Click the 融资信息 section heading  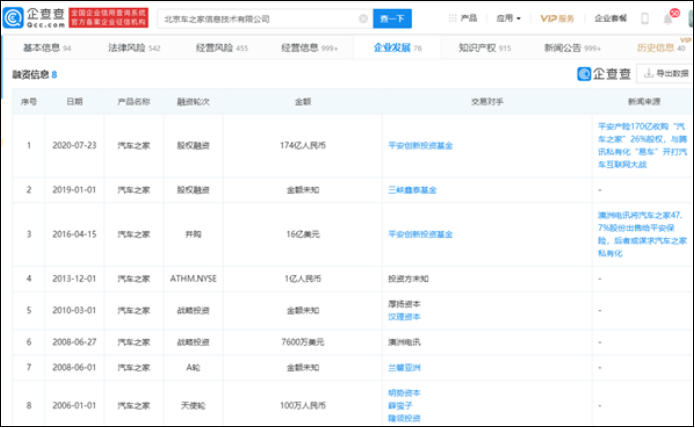tap(30, 74)
